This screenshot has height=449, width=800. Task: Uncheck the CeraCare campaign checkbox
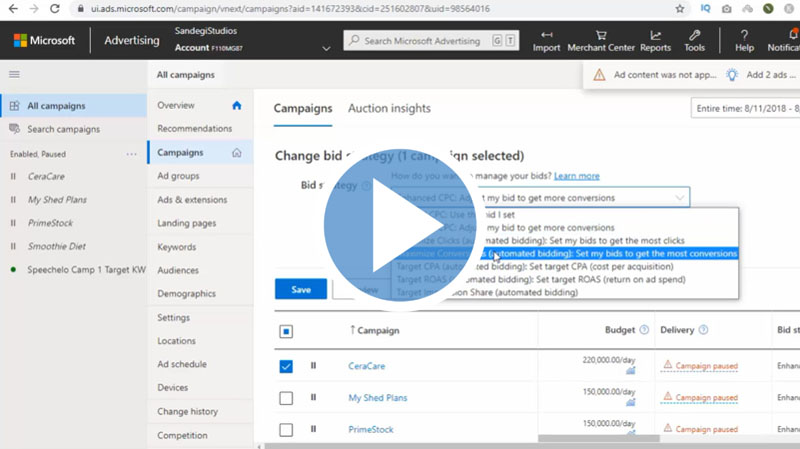point(286,366)
